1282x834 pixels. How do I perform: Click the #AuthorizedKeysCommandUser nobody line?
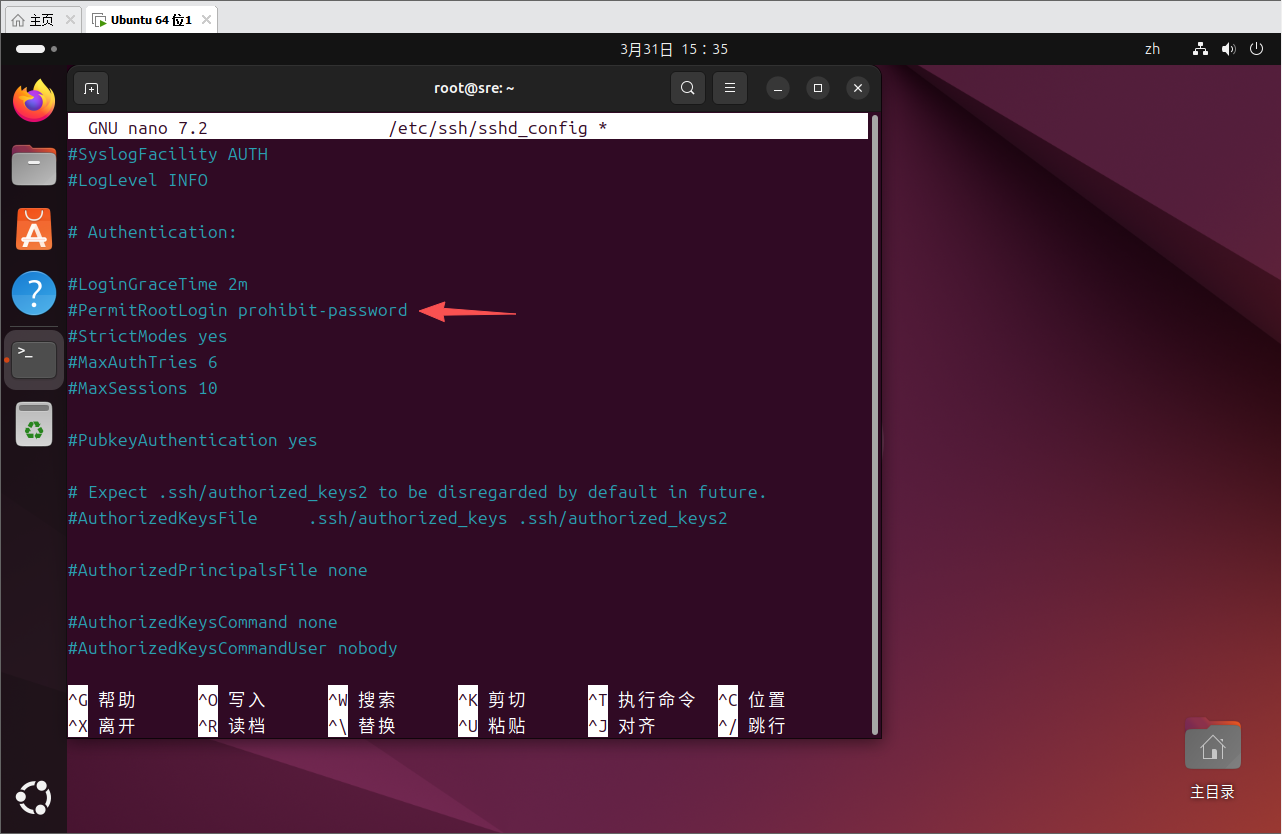(233, 648)
